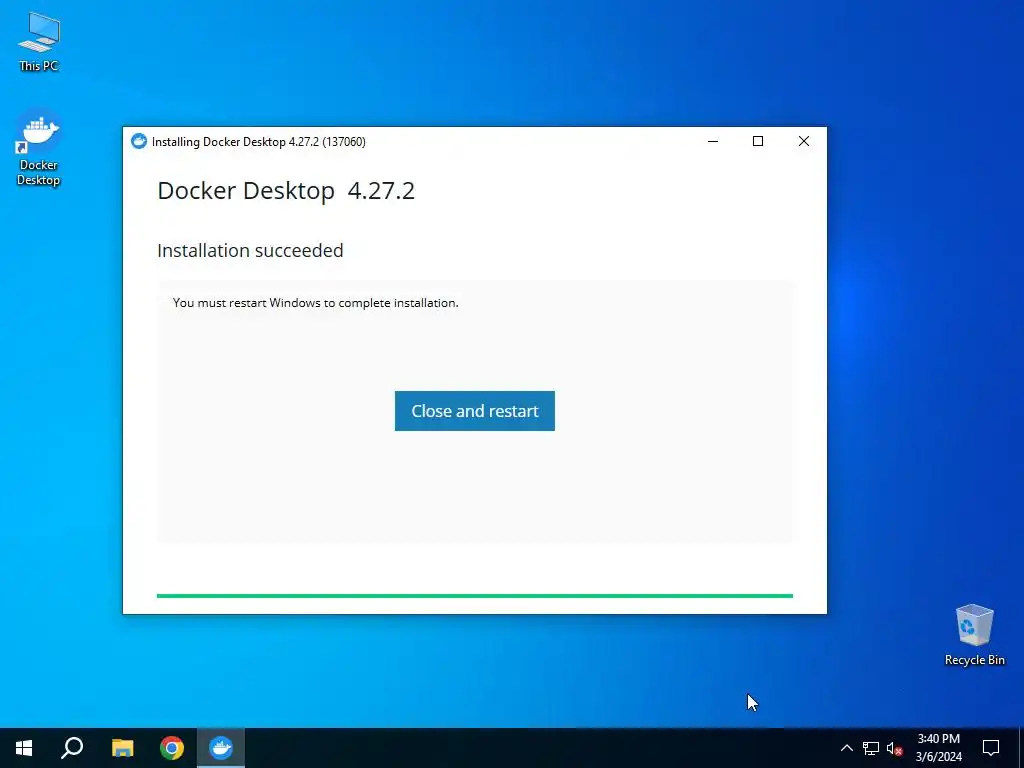Maximize the Docker installer window
Viewport: 1024px width, 768px height.
pyautogui.click(x=758, y=141)
